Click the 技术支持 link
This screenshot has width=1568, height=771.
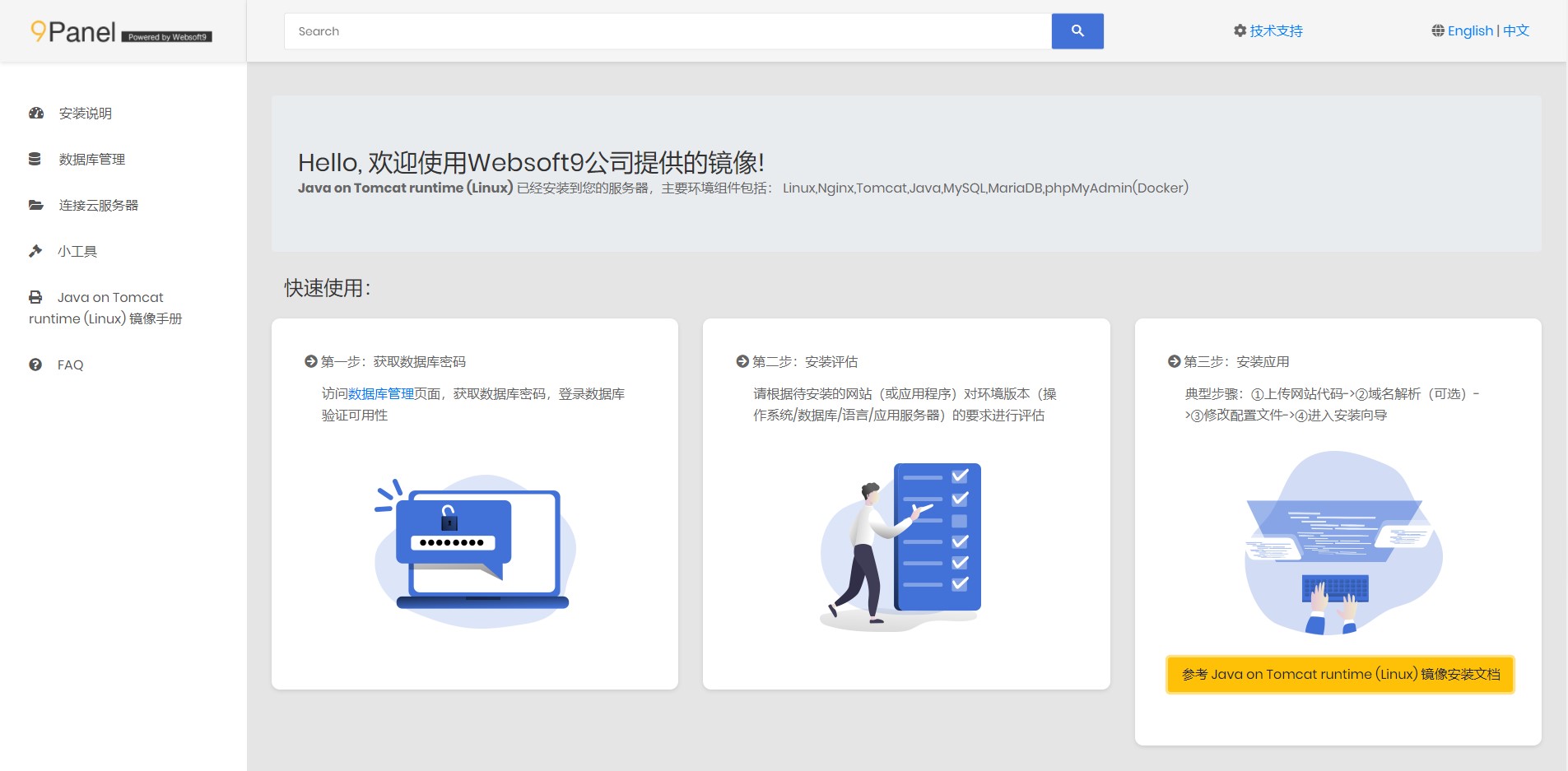pos(1276,30)
